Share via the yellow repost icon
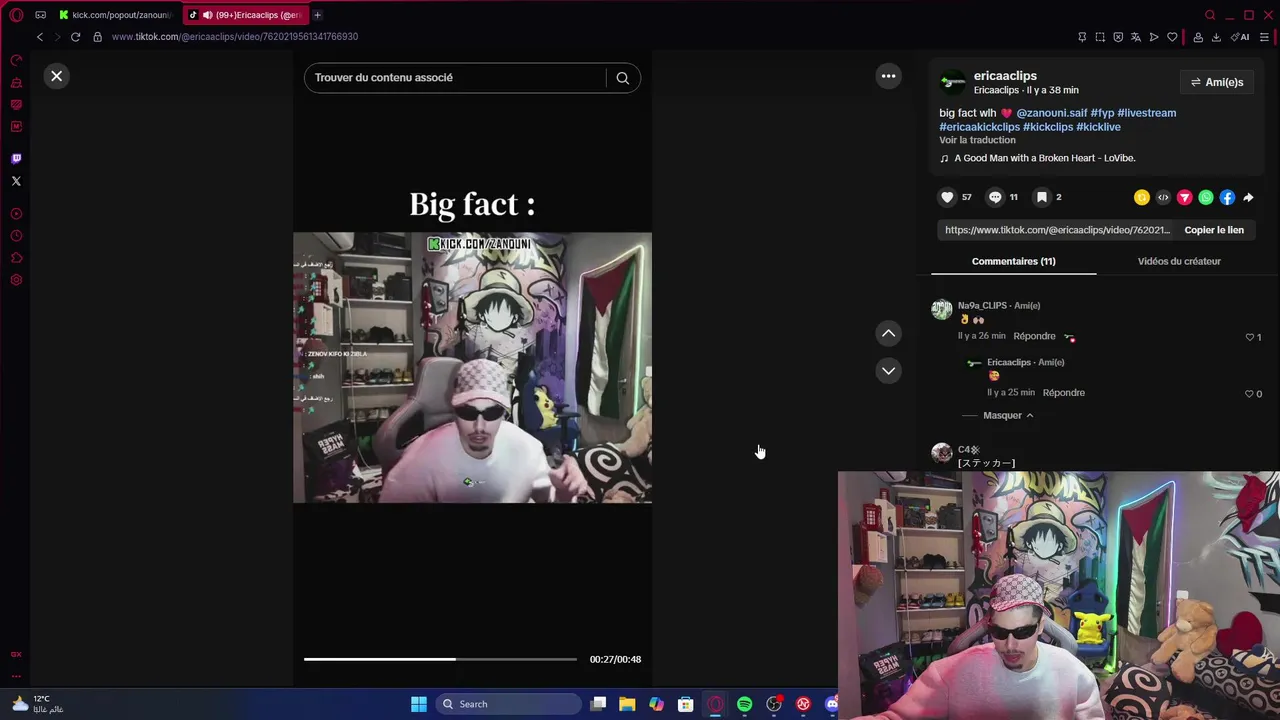Screen dimensions: 1280x720 coord(1141,198)
